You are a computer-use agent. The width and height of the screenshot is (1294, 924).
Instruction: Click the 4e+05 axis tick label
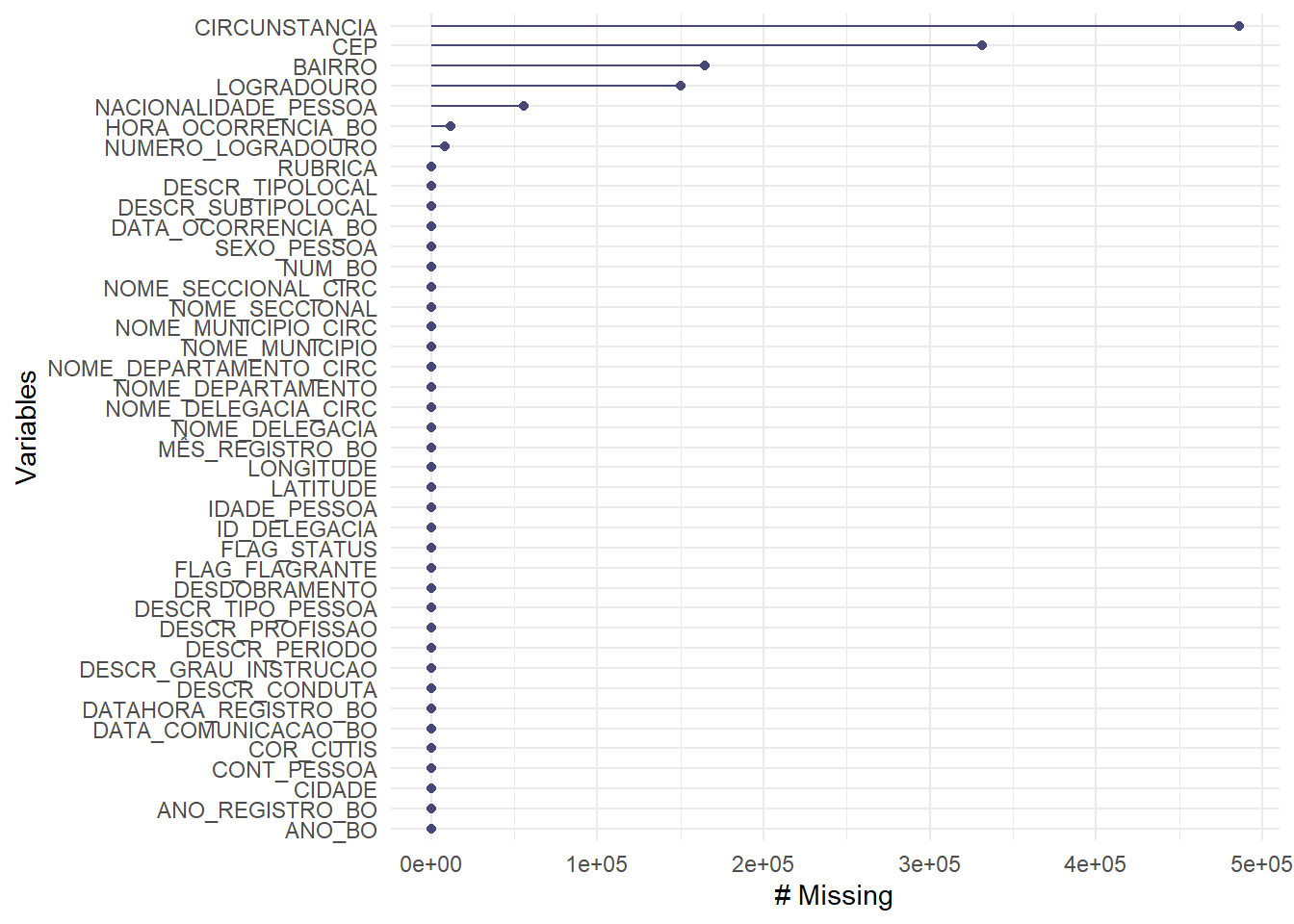pos(1096,864)
